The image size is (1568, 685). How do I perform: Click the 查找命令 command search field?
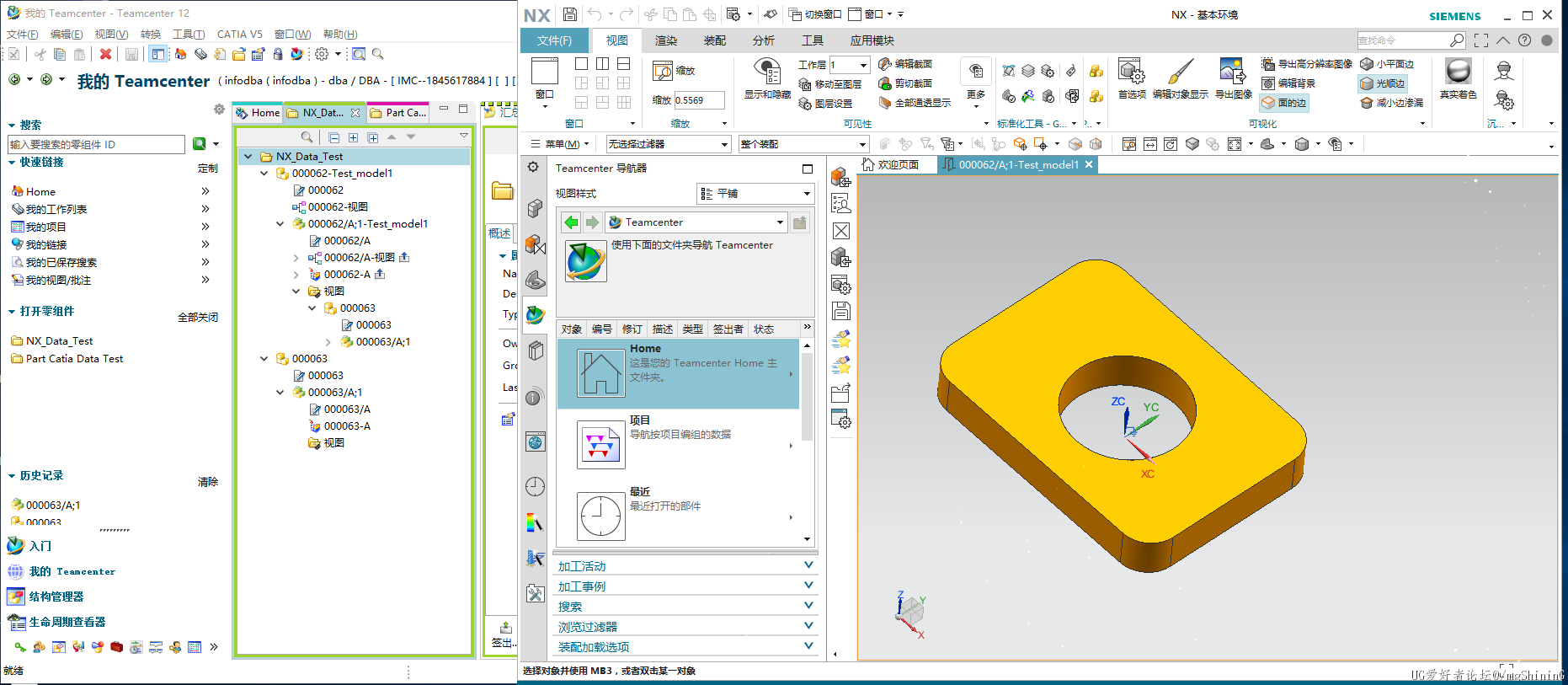coord(1402,40)
